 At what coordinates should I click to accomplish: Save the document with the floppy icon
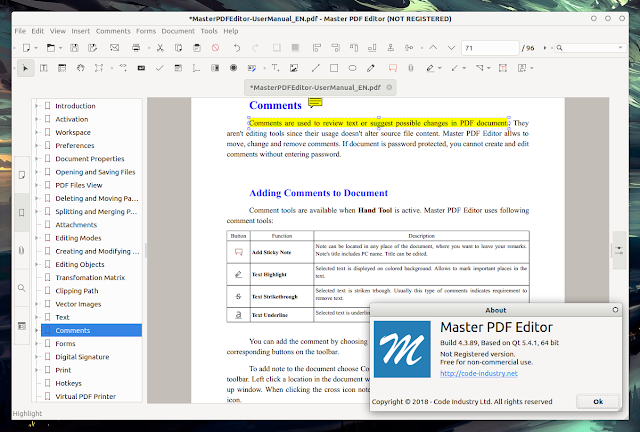[x=74, y=48]
